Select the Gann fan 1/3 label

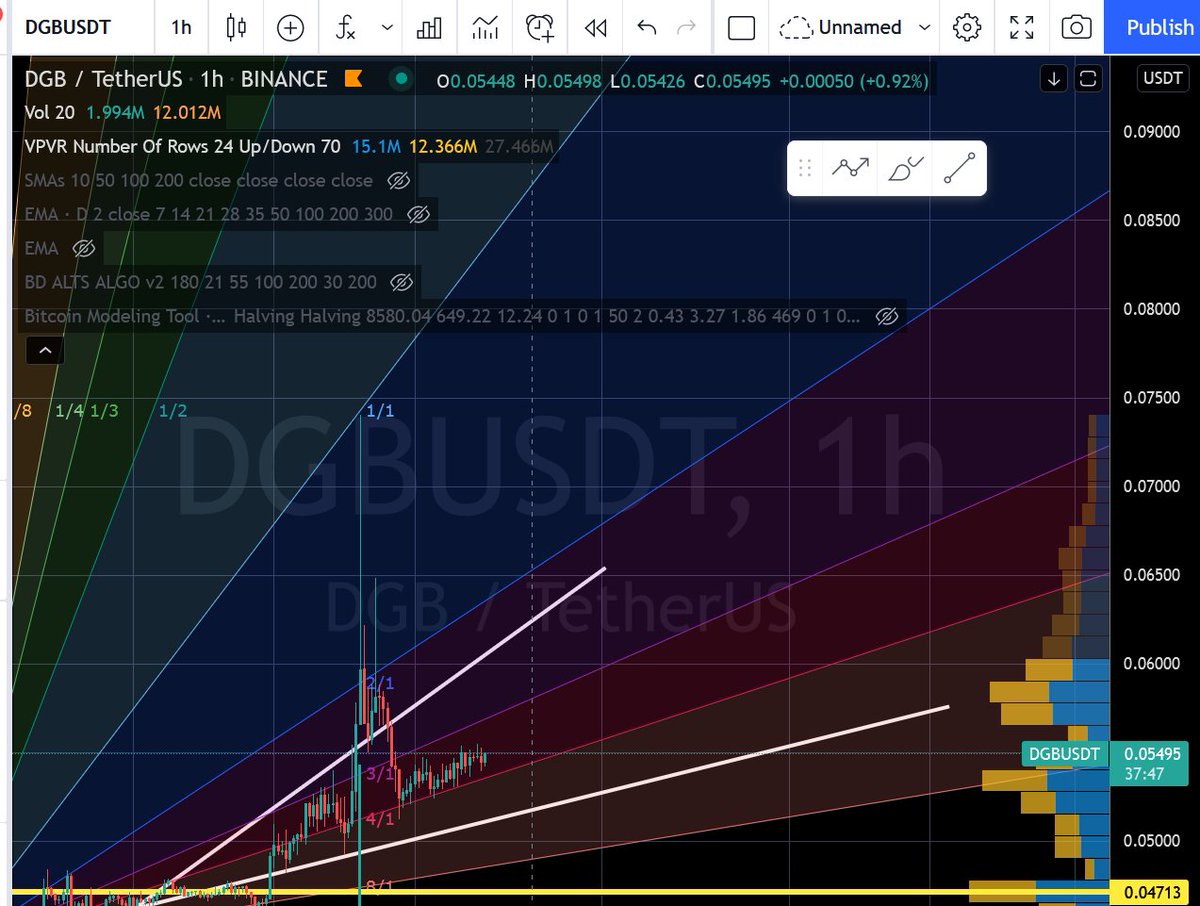[104, 411]
